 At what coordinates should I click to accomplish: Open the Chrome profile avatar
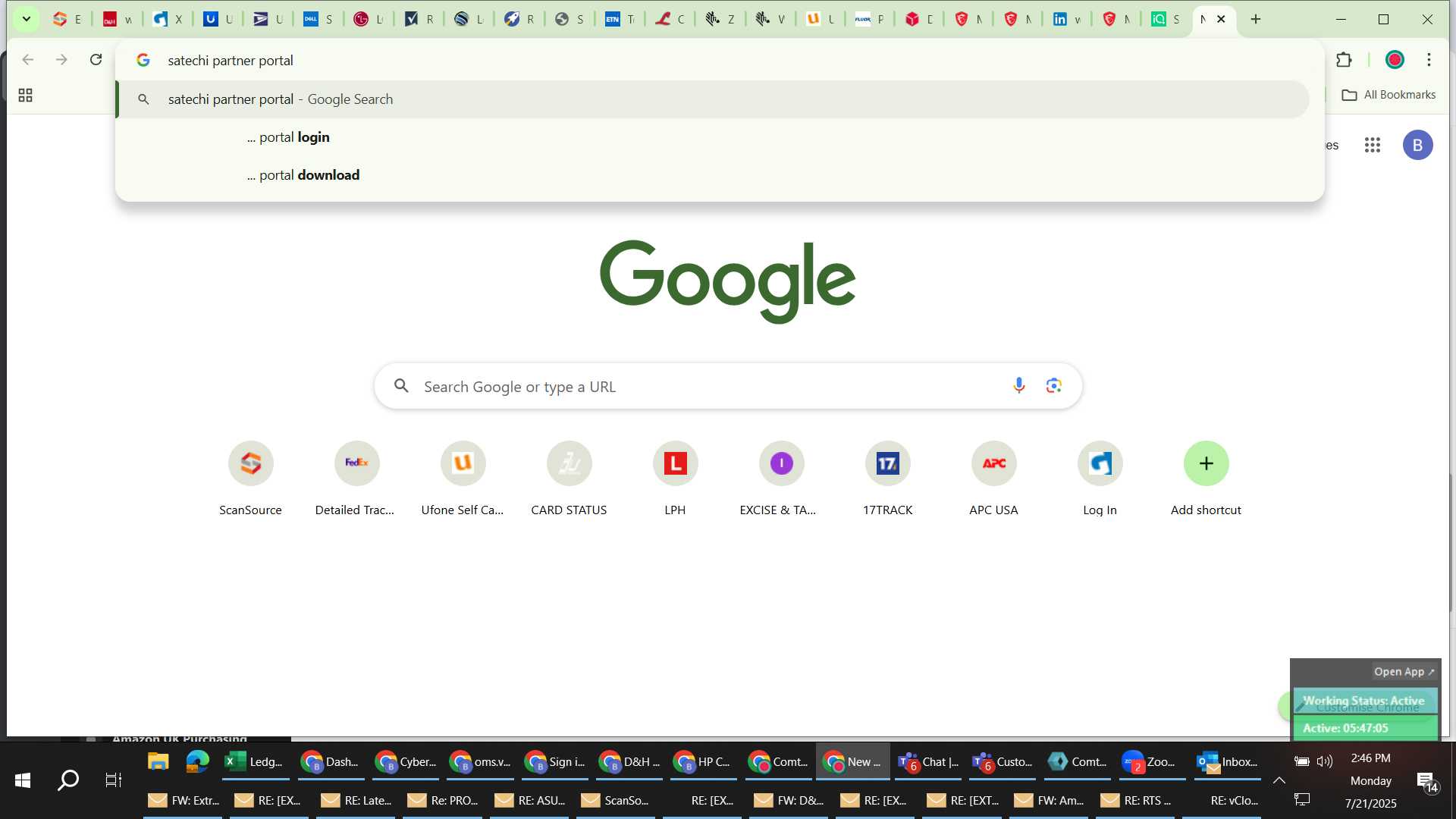point(1395,60)
